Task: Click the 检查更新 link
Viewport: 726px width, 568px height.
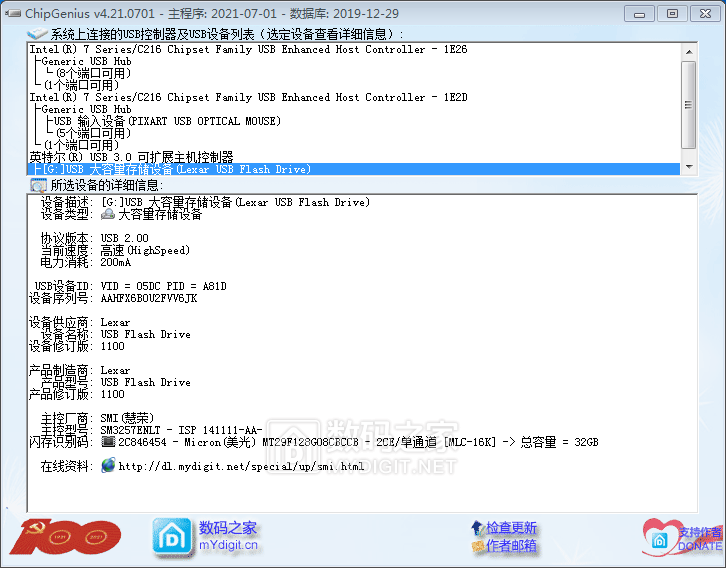Action: tap(511, 528)
